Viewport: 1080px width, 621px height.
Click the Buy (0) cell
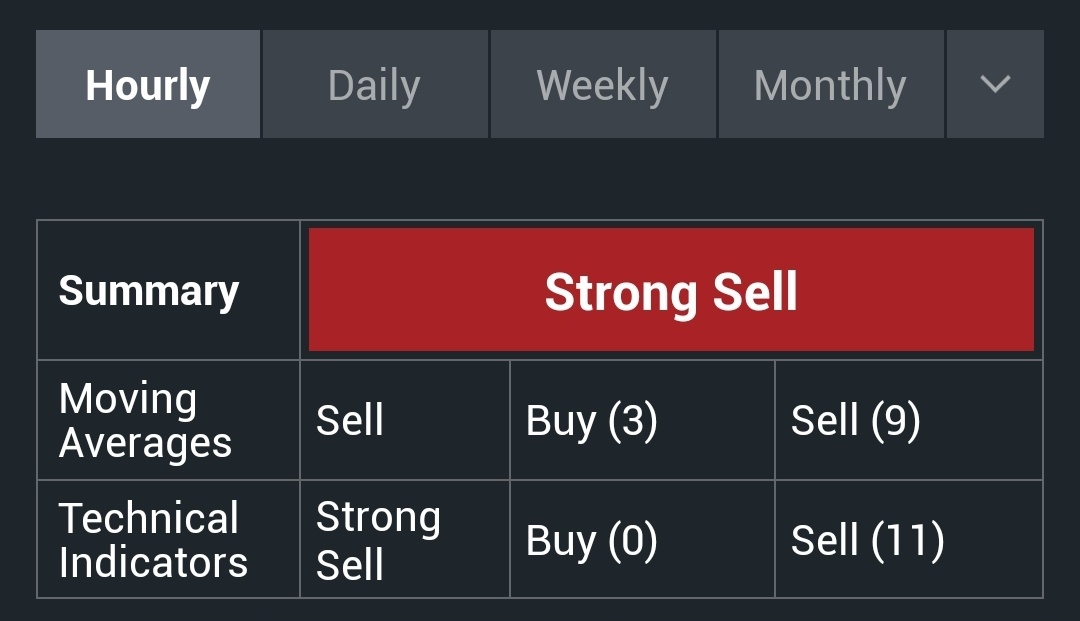pos(643,539)
